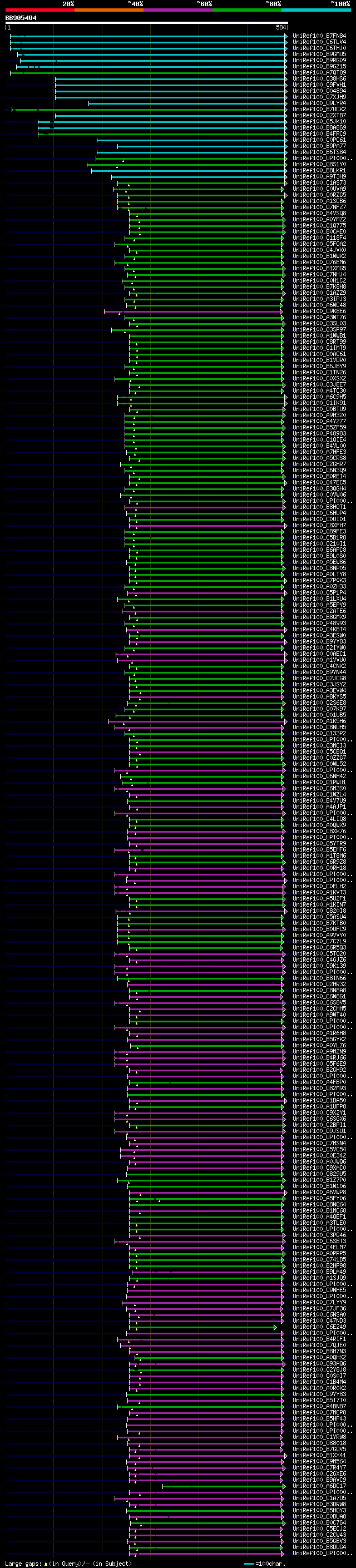Select the UniRef100_Q9LYR4 label
356x1568 pixels.
tap(319, 103)
